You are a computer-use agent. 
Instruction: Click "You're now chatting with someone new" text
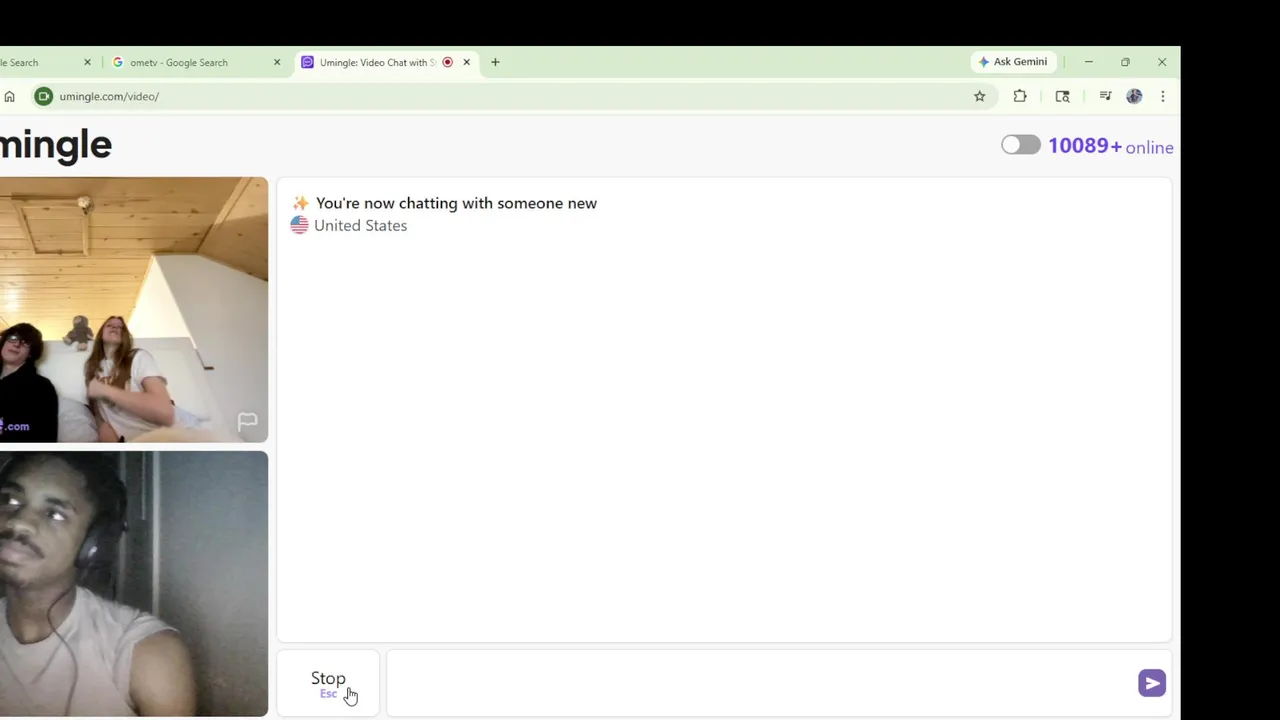coord(456,203)
